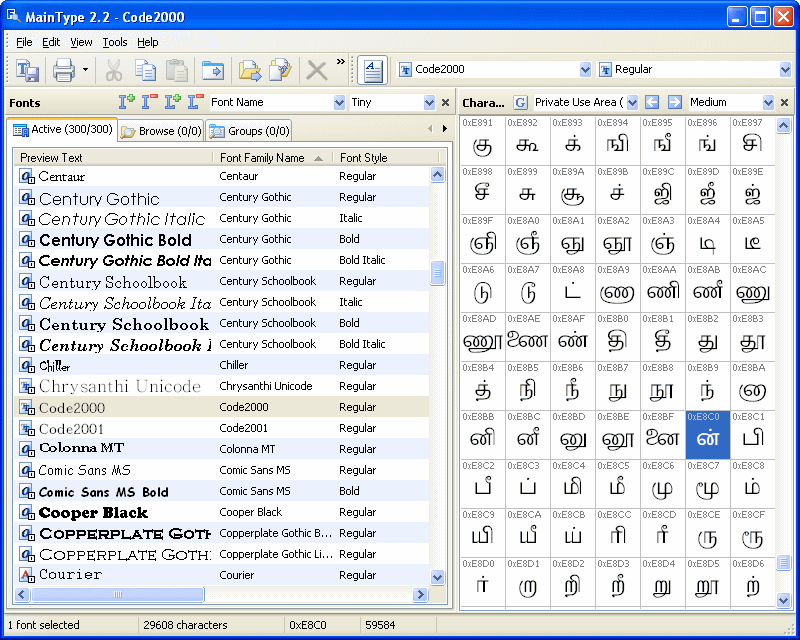
Task: Click the leftmost blue I icon with green plus
Action: [x=126, y=102]
